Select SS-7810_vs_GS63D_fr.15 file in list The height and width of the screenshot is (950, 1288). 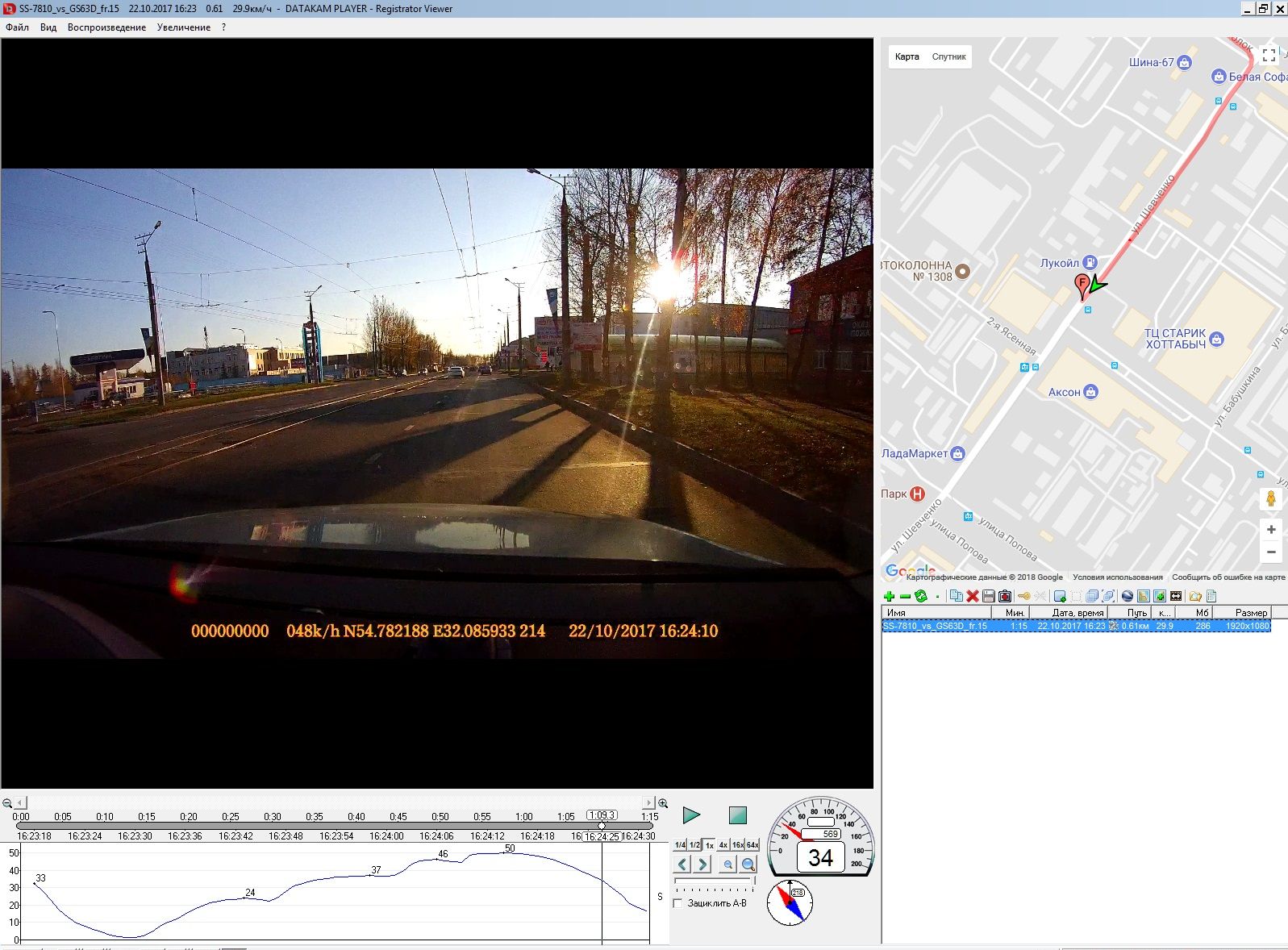pos(936,626)
